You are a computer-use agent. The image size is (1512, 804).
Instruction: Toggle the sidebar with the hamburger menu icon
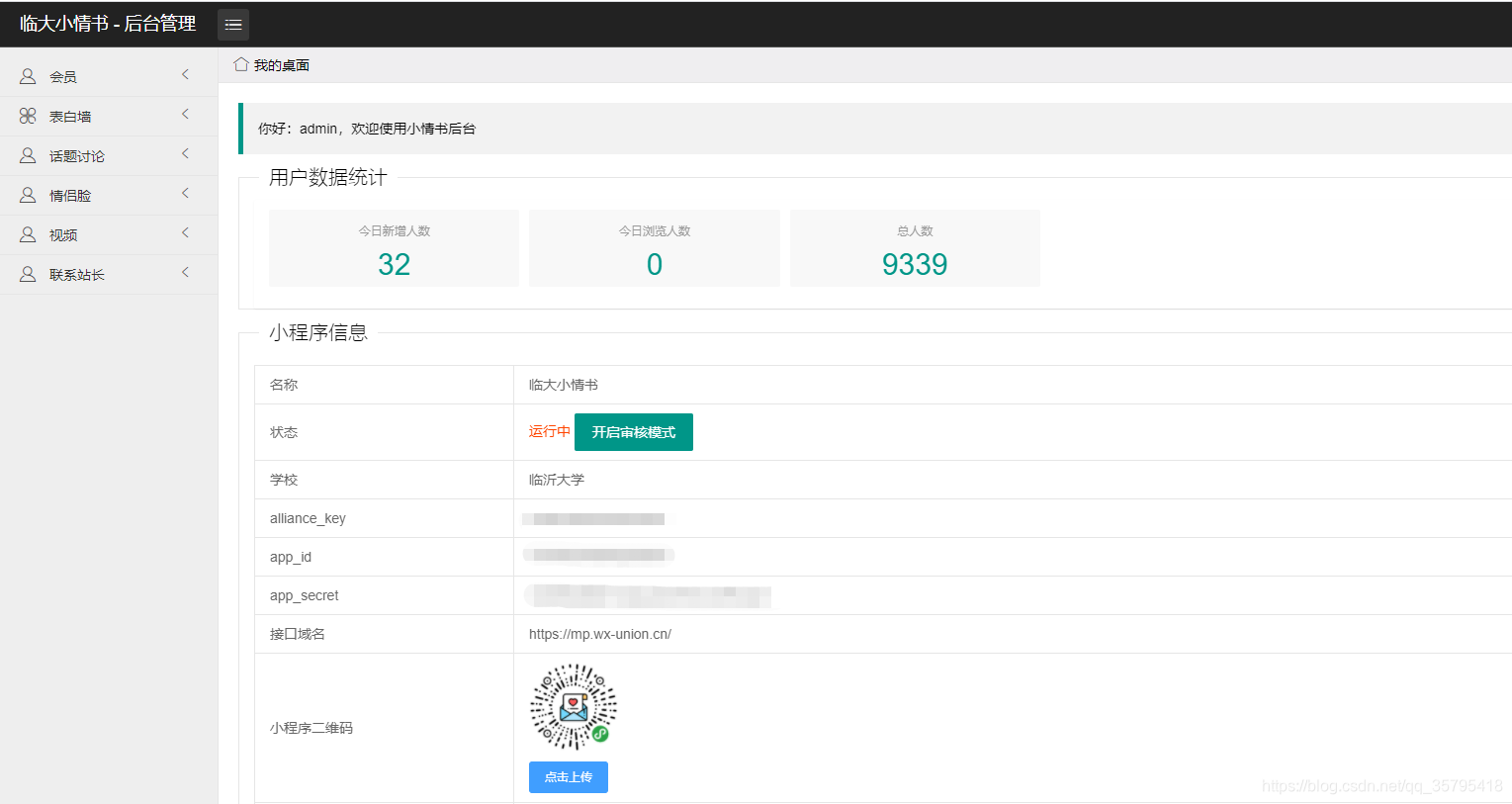[x=233, y=24]
